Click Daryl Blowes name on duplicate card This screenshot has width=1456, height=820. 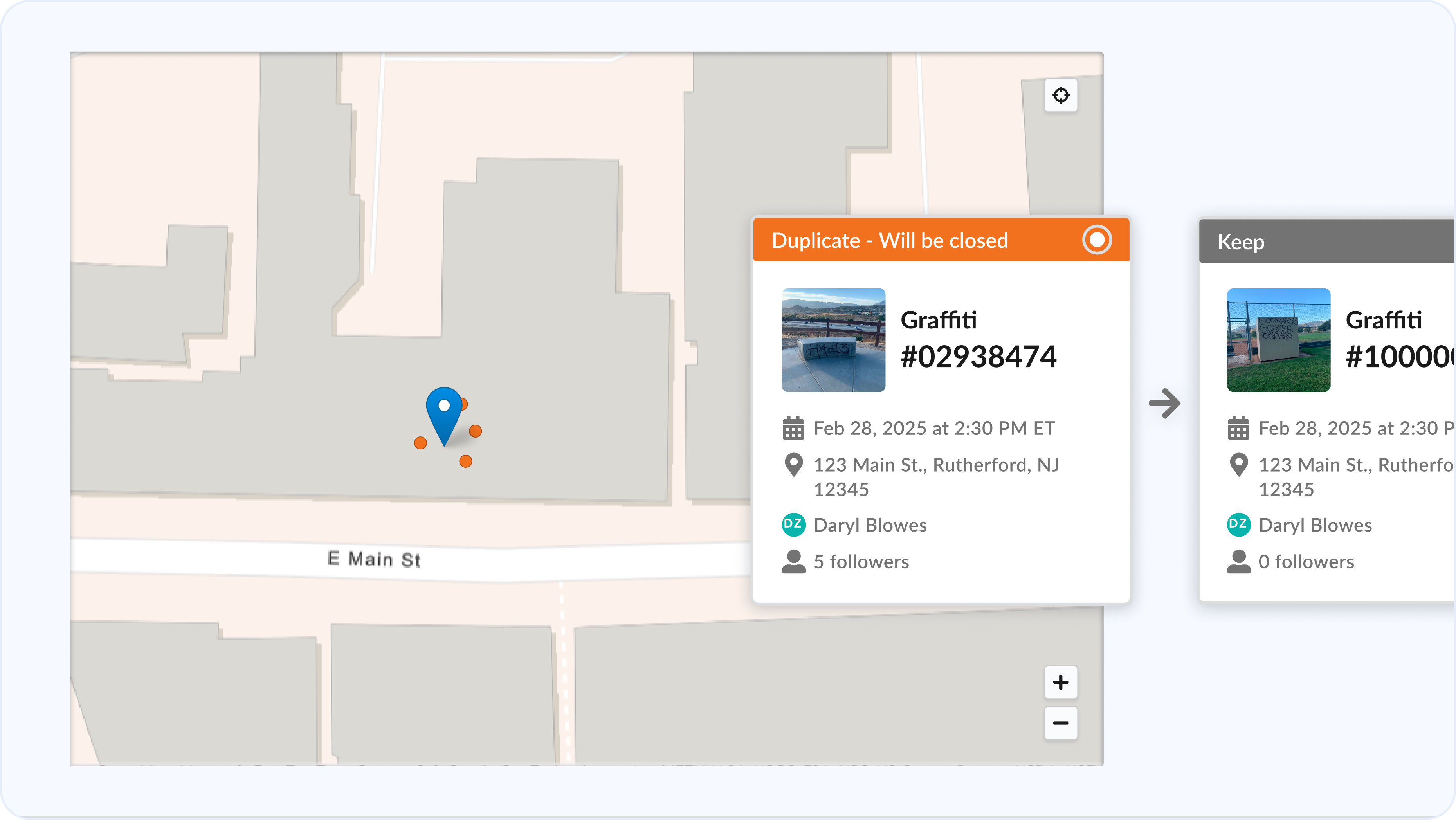click(870, 525)
